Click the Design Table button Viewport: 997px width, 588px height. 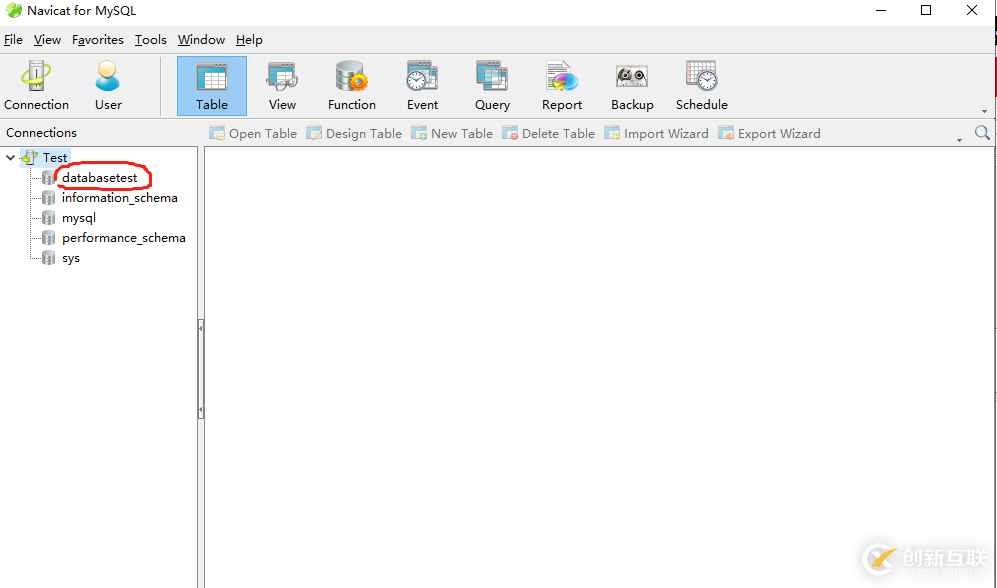[354, 133]
